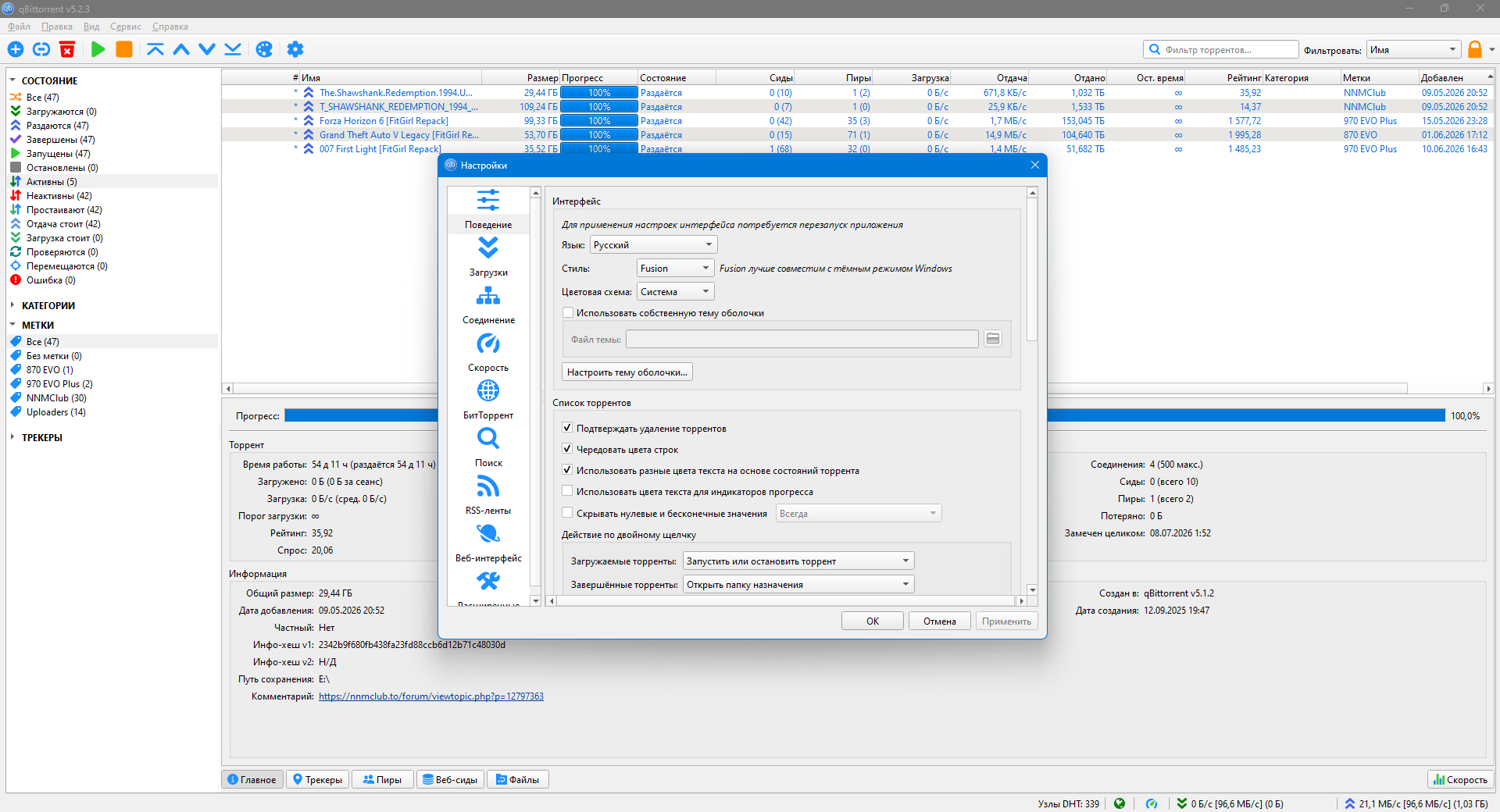1500x812 pixels.
Task: Click the orange stop torrent icon
Action: pyautogui.click(x=124, y=49)
